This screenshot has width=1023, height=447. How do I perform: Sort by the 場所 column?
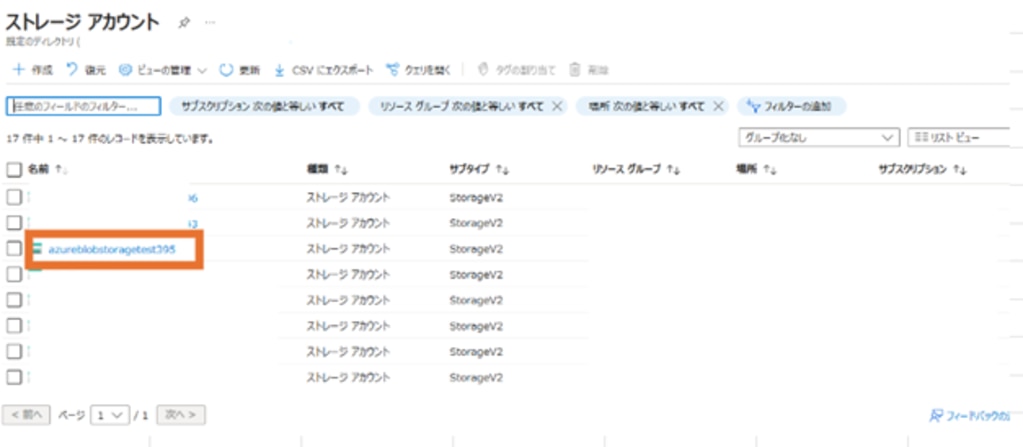[756, 170]
